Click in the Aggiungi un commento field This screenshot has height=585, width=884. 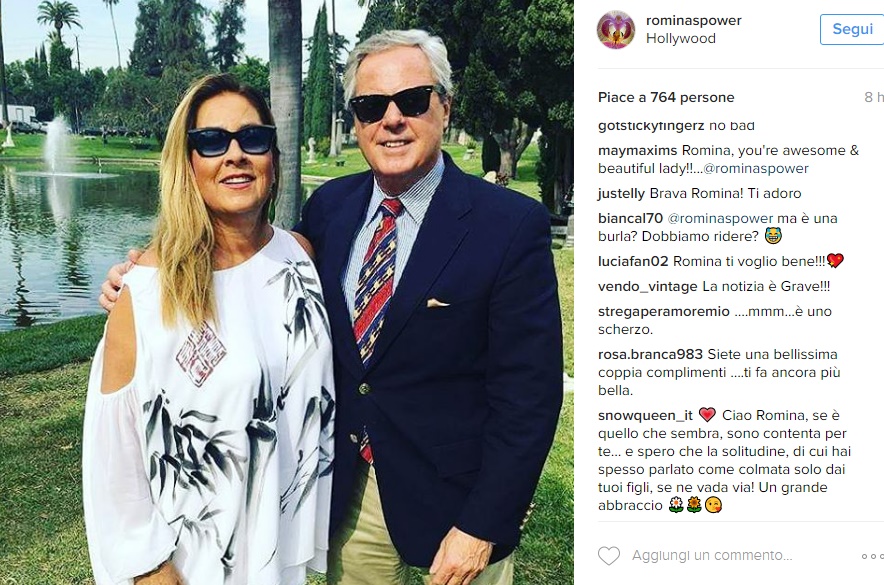coord(712,556)
